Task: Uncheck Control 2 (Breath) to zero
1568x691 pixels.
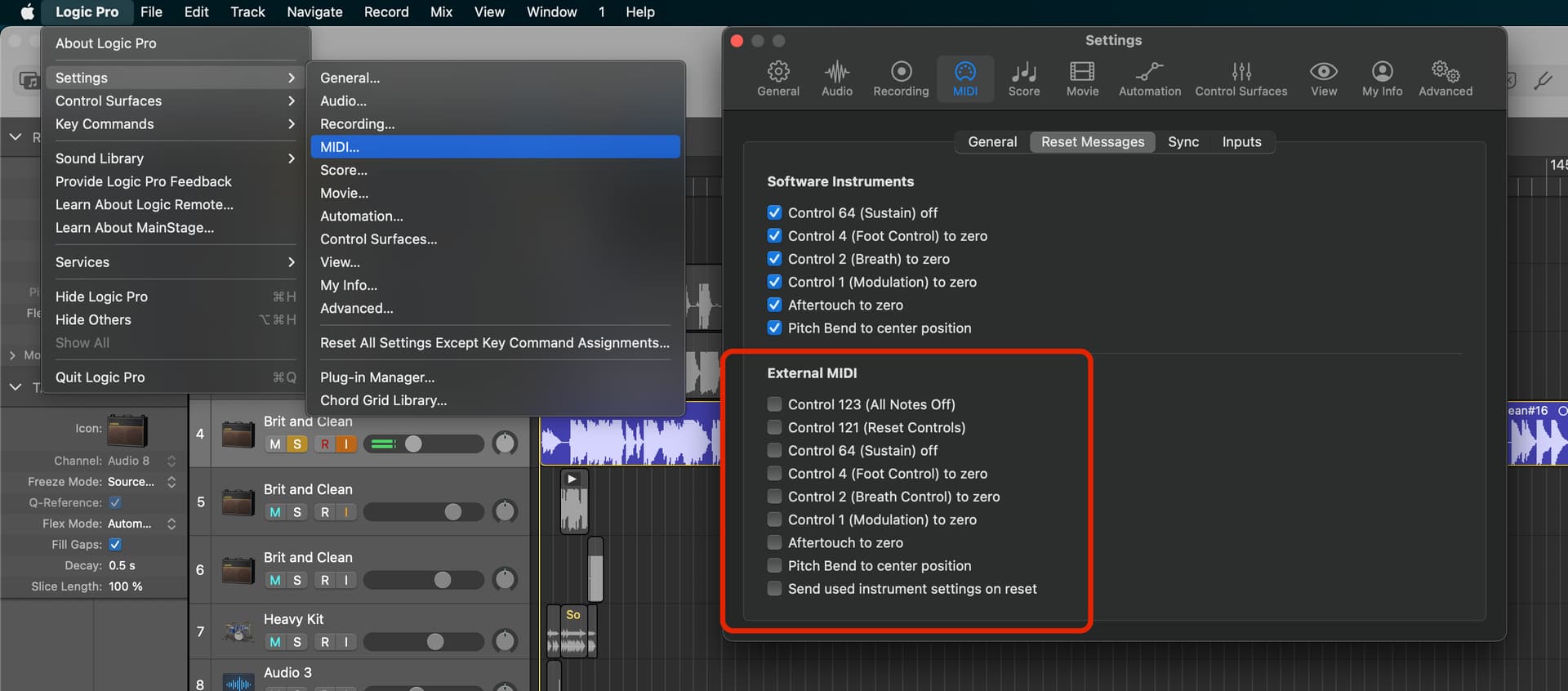Action: tap(774, 259)
